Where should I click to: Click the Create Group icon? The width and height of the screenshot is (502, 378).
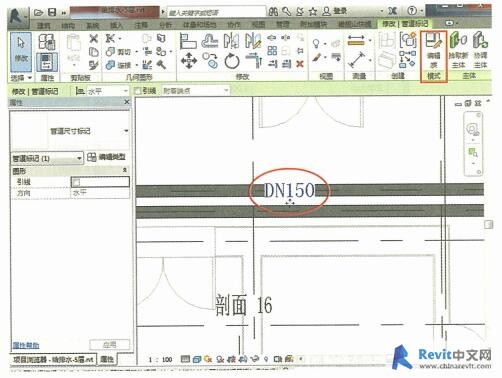coord(408,40)
